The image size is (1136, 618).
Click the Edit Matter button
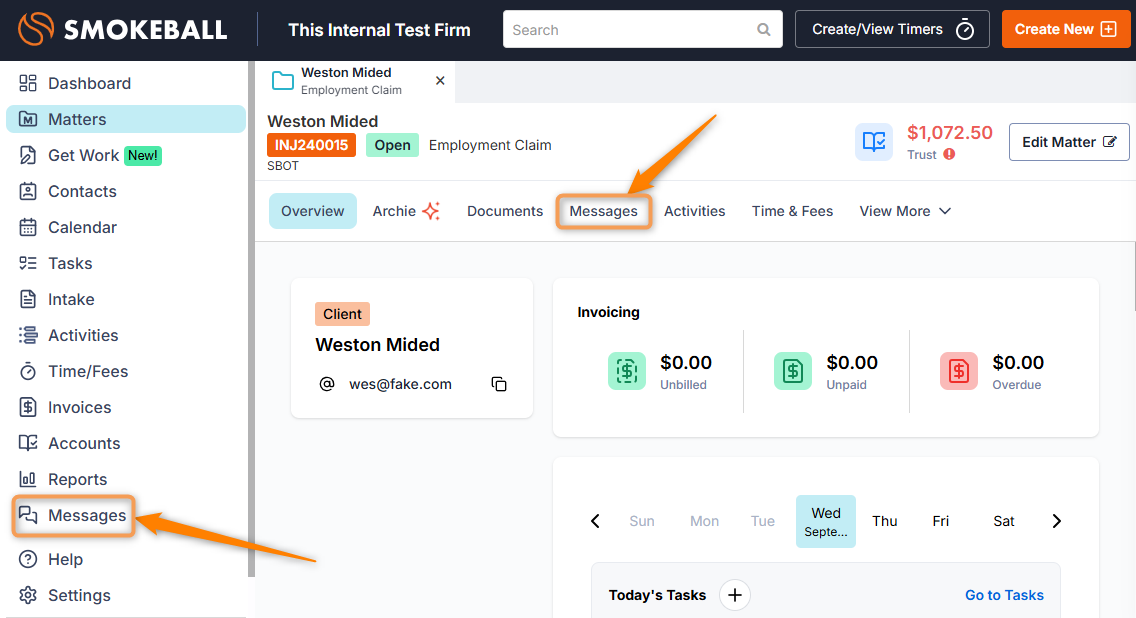[x=1068, y=142]
